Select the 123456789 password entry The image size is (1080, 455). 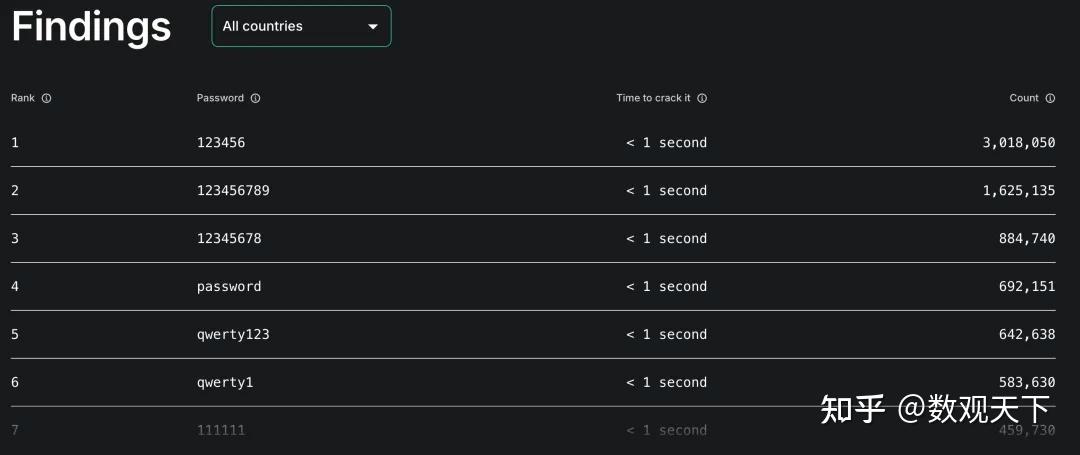[x=233, y=191]
